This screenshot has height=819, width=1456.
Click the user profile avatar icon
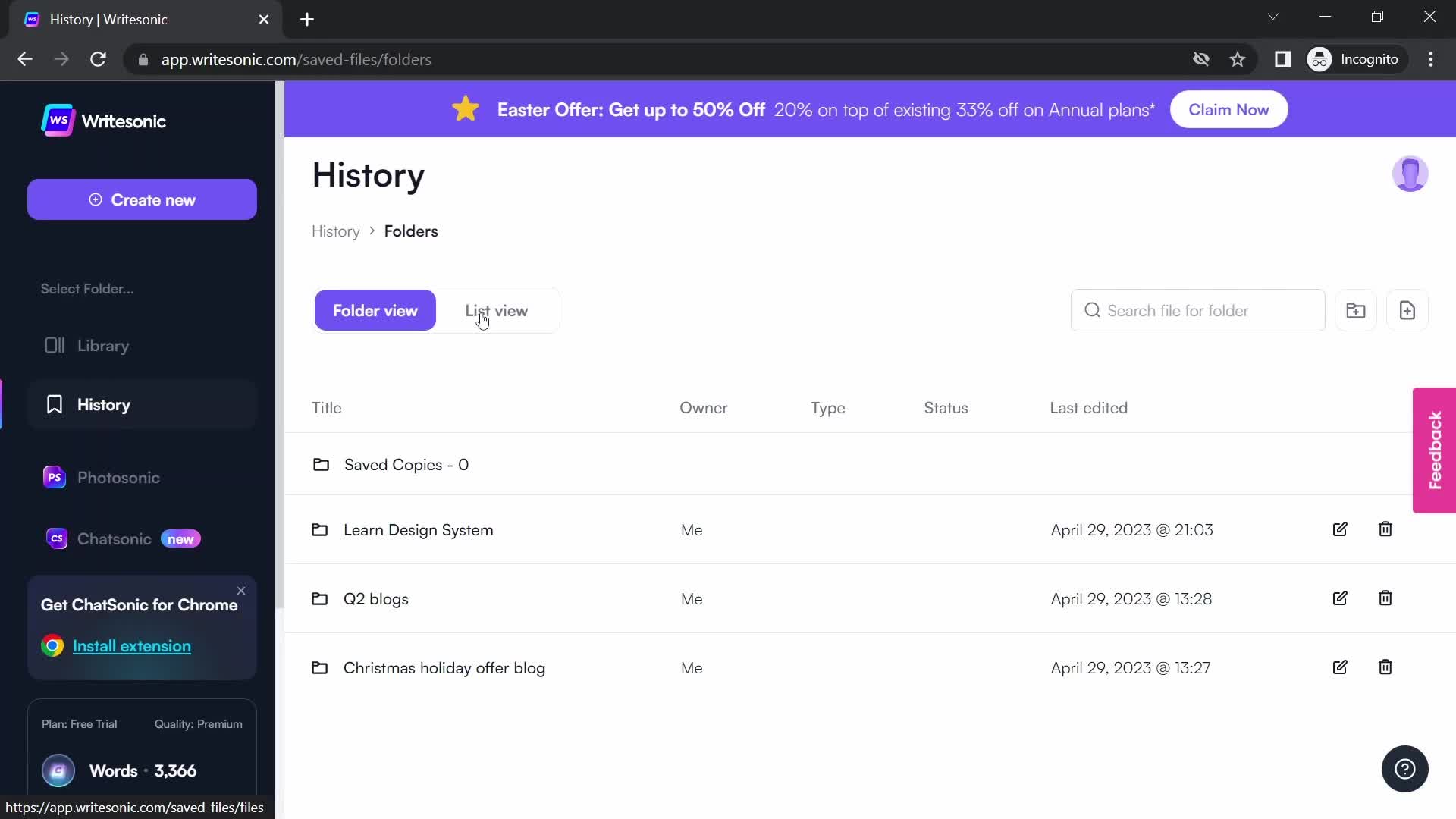[1411, 174]
